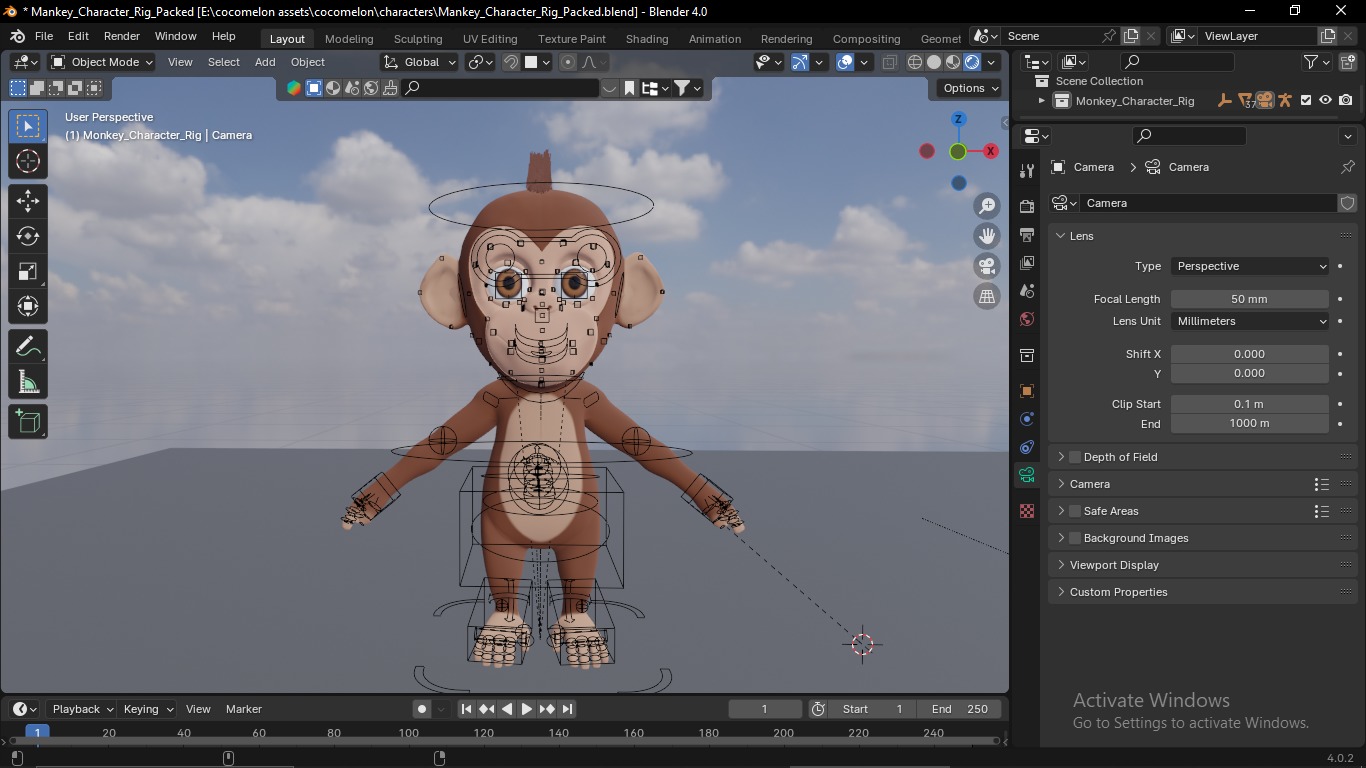The image size is (1366, 768).
Task: Open the lens Type Perspective dropdown
Action: 1250,266
